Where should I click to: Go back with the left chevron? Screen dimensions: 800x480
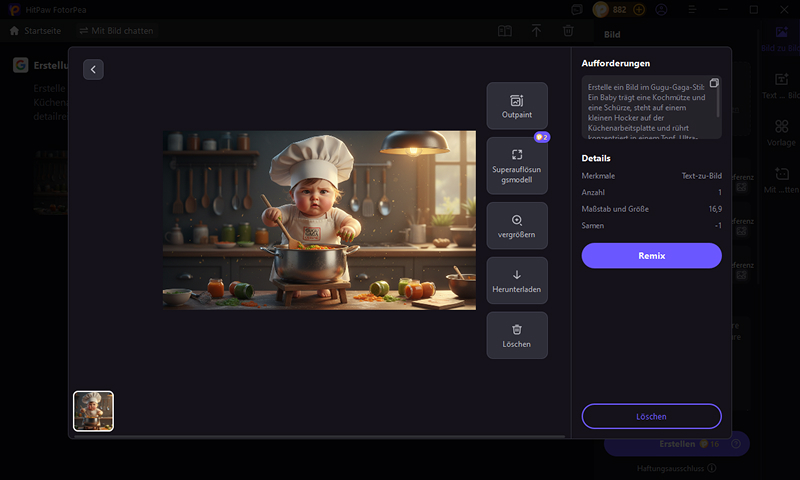(x=93, y=69)
